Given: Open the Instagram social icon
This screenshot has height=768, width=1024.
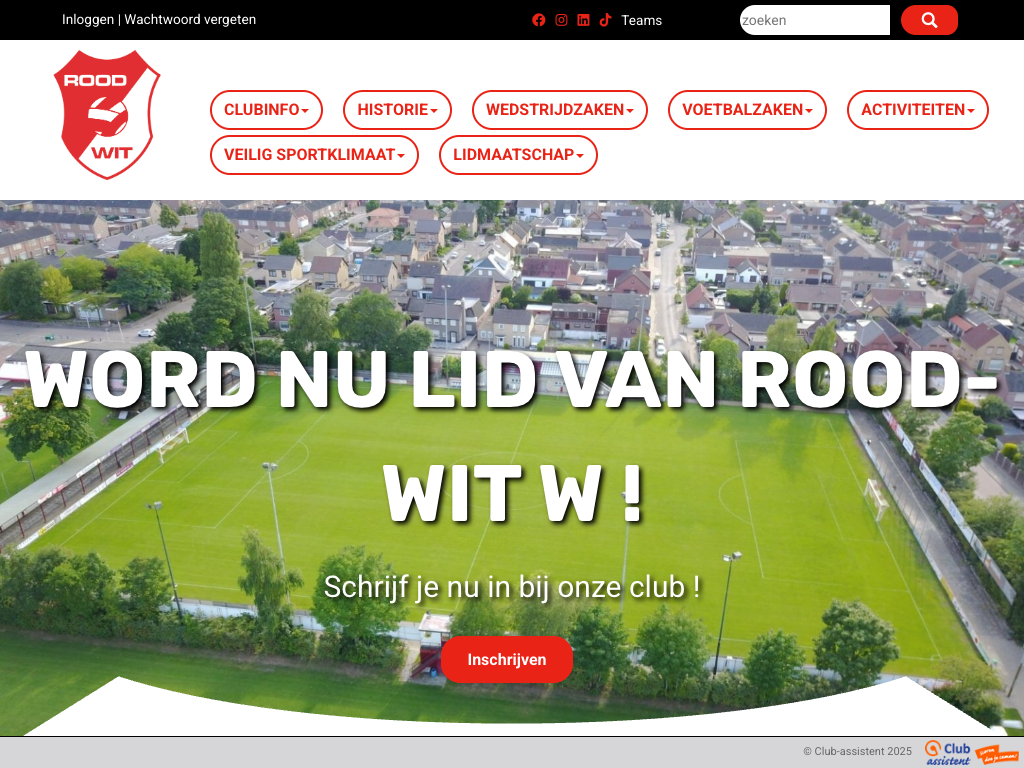Looking at the screenshot, I should (561, 20).
